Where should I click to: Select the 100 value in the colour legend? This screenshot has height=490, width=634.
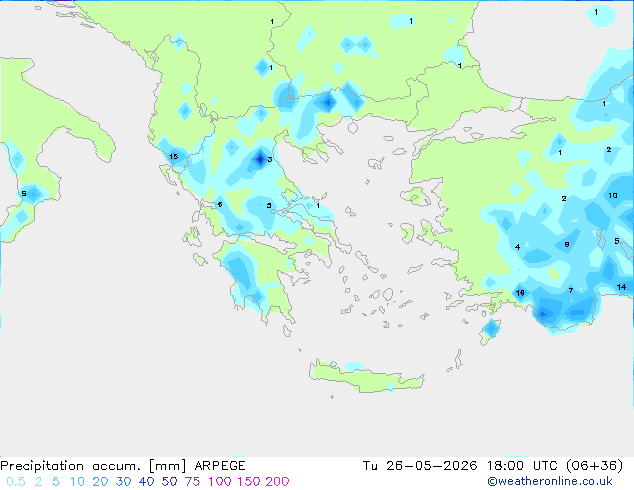pyautogui.click(x=220, y=482)
